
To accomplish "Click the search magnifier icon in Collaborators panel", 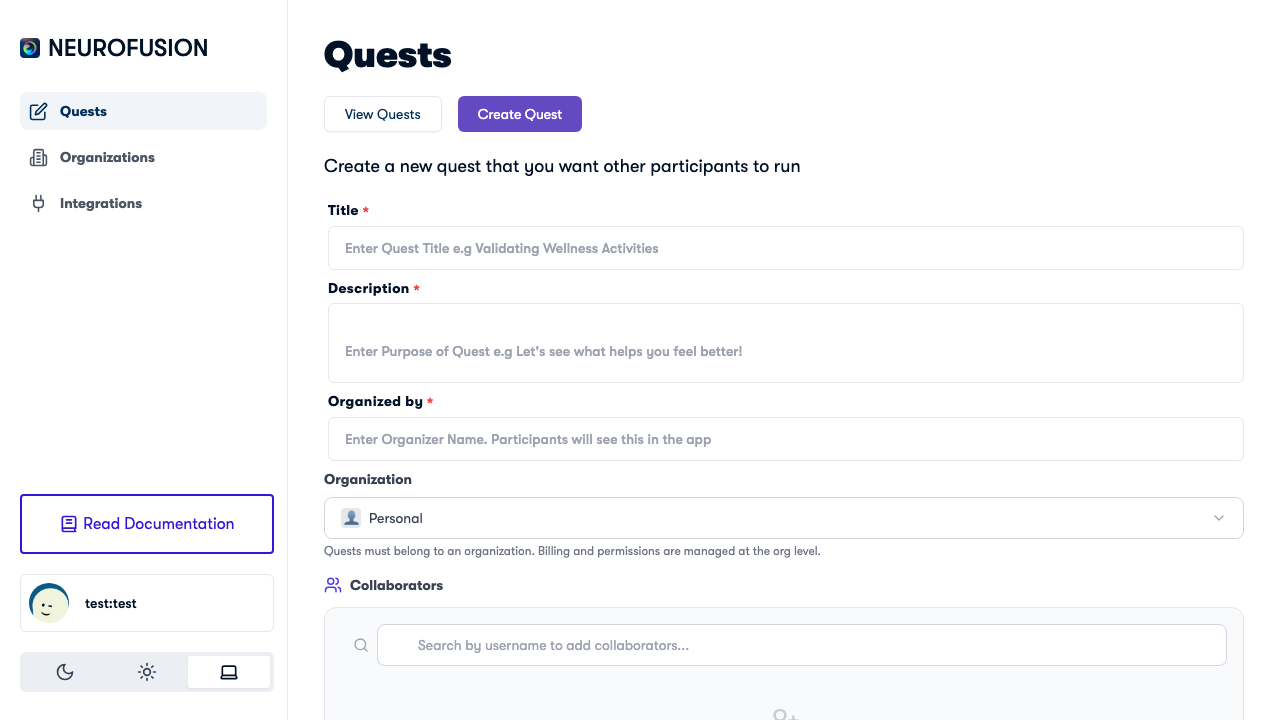I will (361, 644).
